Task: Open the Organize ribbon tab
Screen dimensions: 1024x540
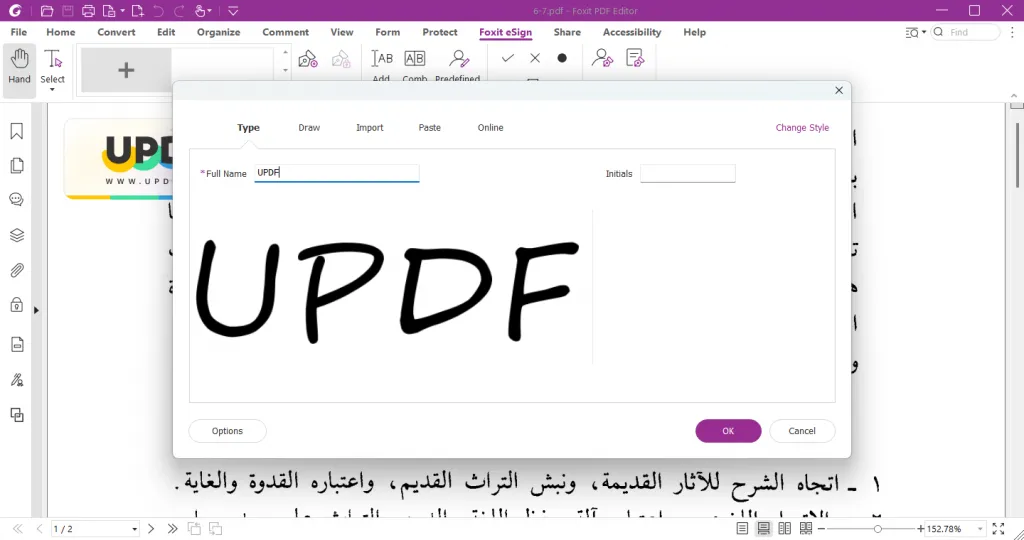Action: click(219, 32)
